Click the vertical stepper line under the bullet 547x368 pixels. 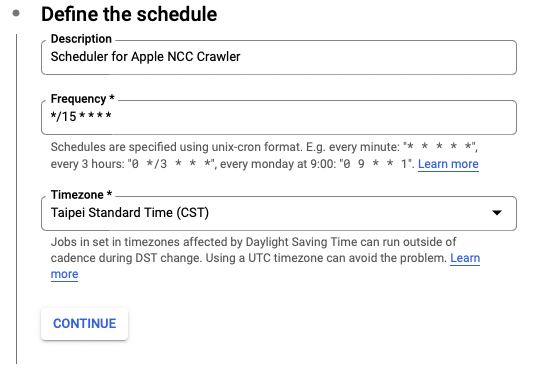(x=16, y=199)
